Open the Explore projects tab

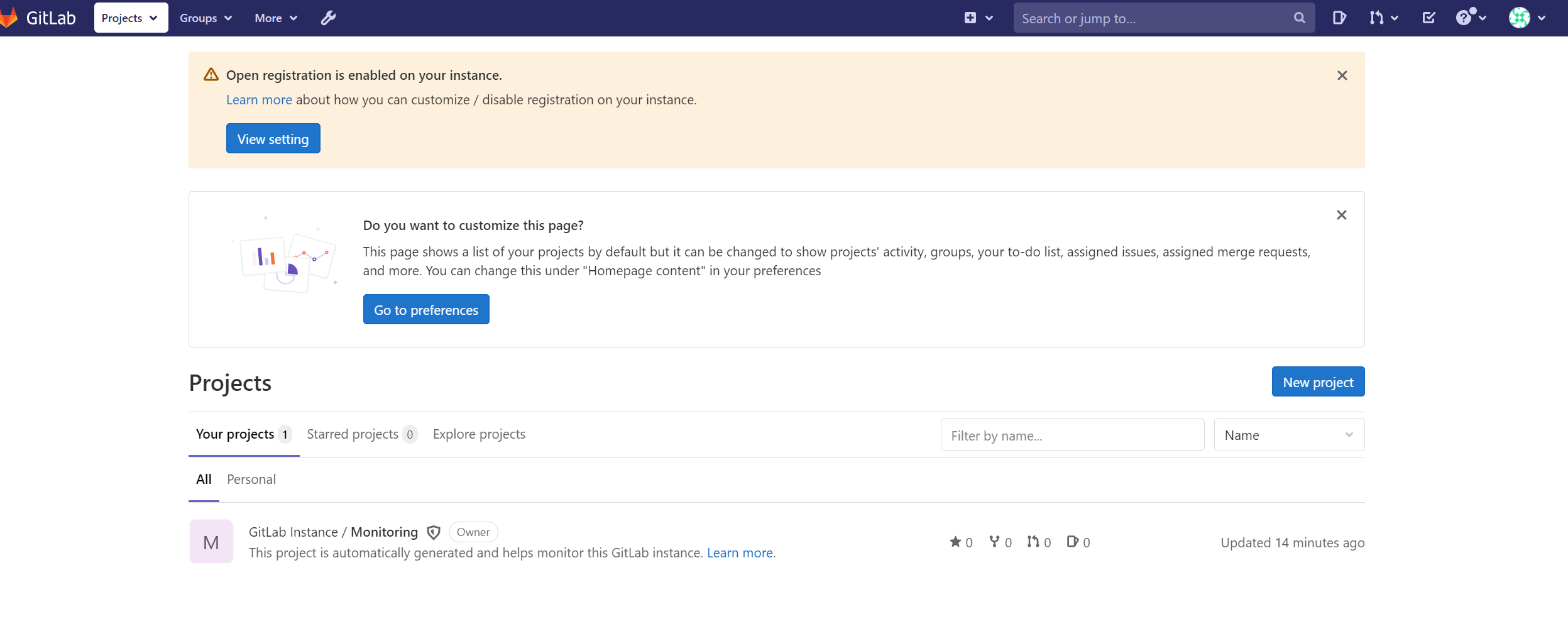tap(479, 434)
